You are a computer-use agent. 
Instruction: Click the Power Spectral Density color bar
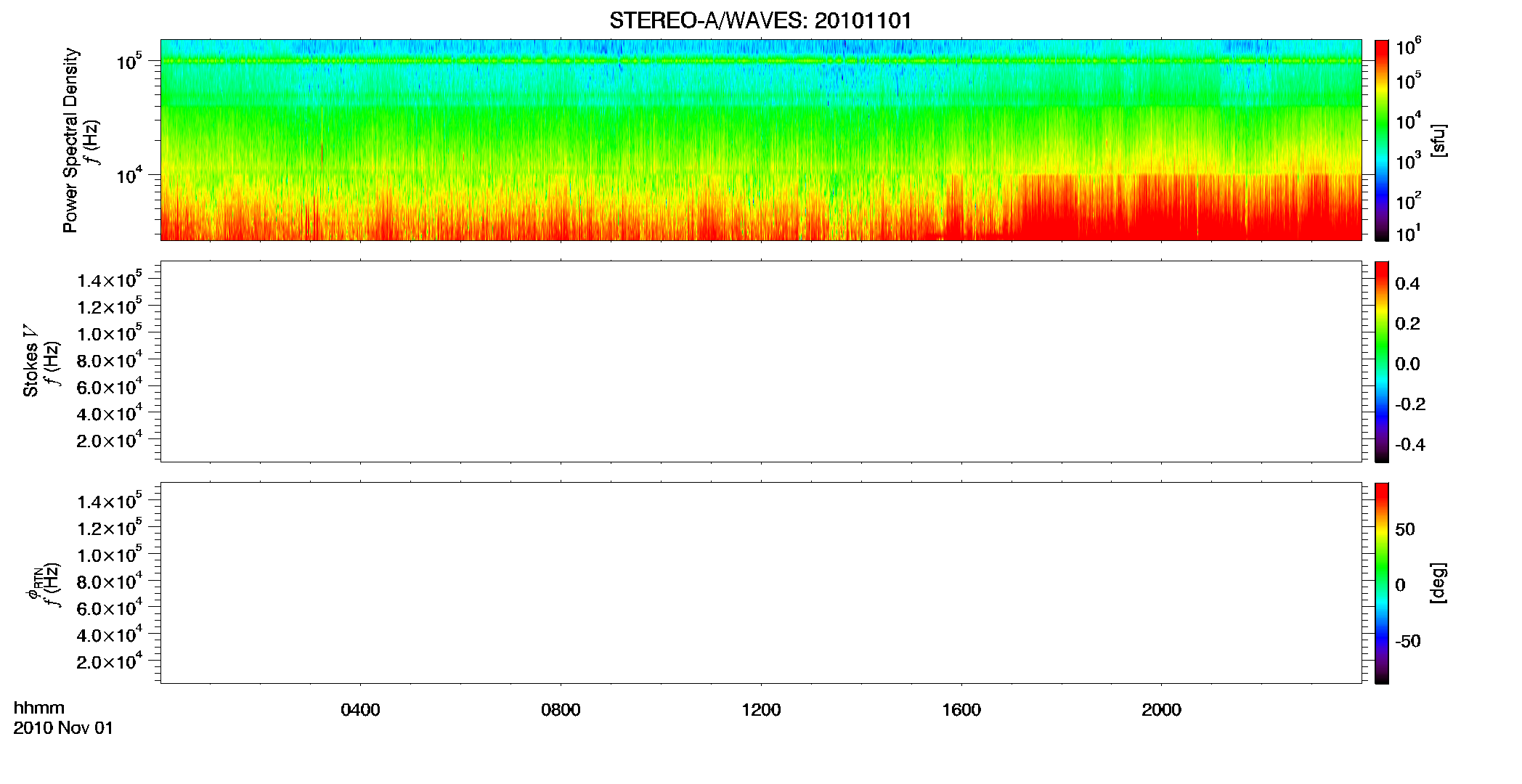pos(1382,140)
